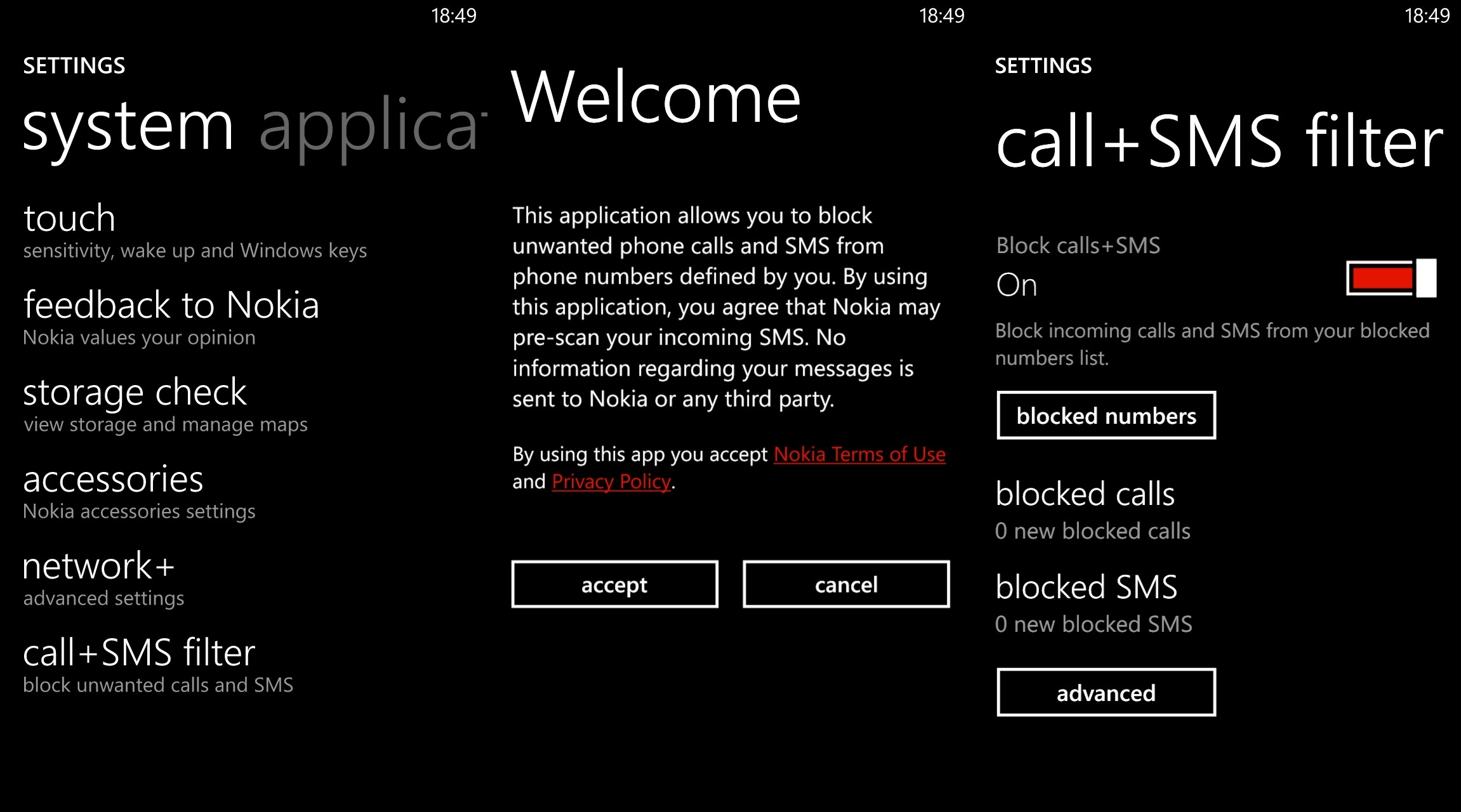Toggle the Block calls+SMS switch off

pyautogui.click(x=1390, y=277)
